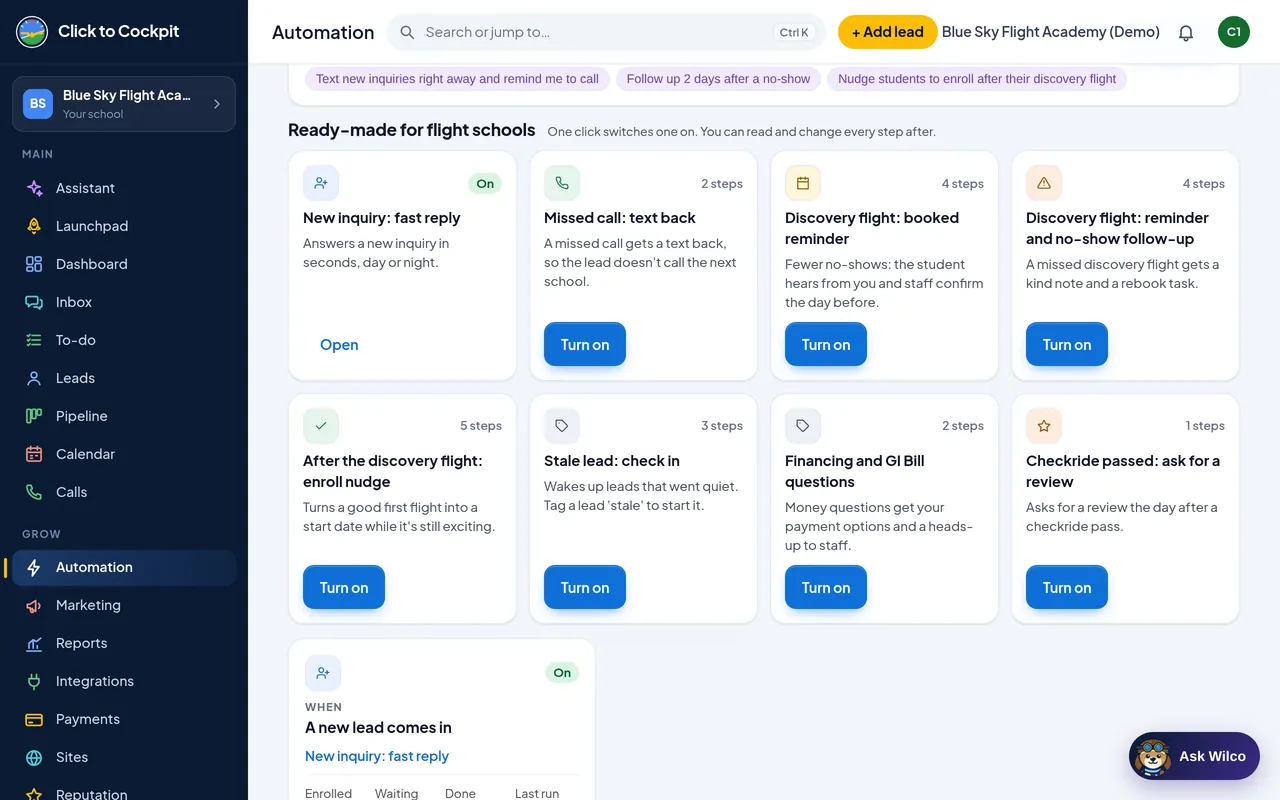The image size is (1280, 800).
Task: Go to Automation in sidebar
Action: tap(124, 567)
